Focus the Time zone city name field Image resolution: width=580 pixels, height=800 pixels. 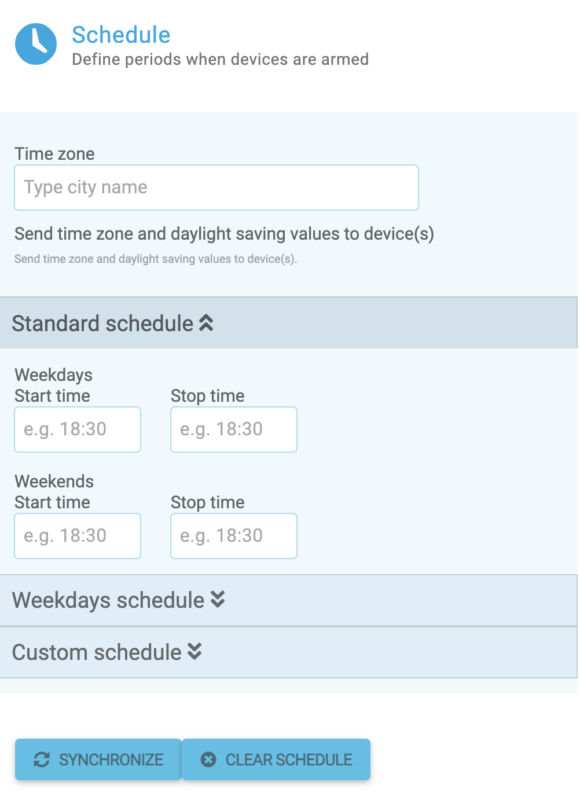pyautogui.click(x=216, y=187)
